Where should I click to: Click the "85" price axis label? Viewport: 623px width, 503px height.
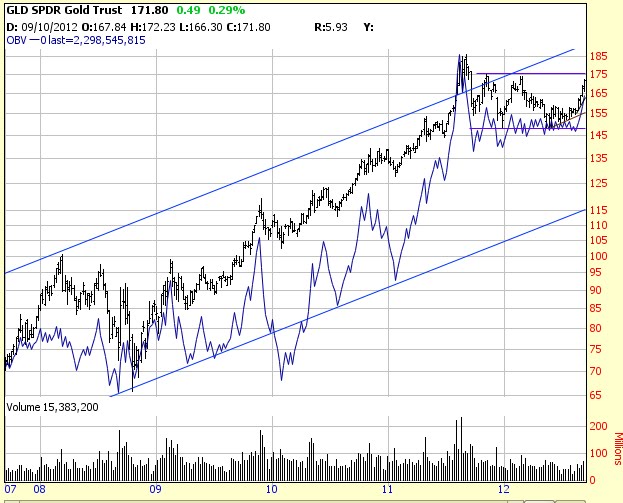click(x=595, y=308)
